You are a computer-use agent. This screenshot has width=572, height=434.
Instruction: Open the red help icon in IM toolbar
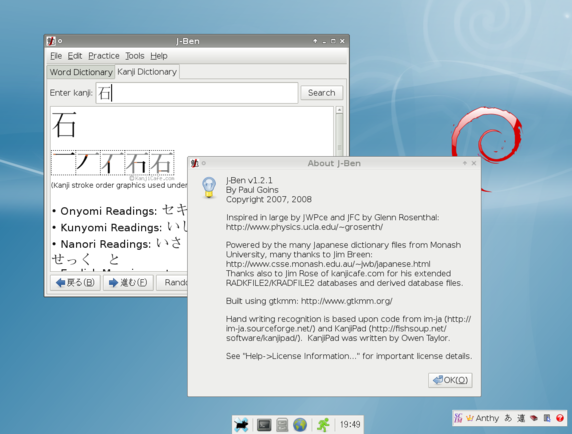point(560,418)
